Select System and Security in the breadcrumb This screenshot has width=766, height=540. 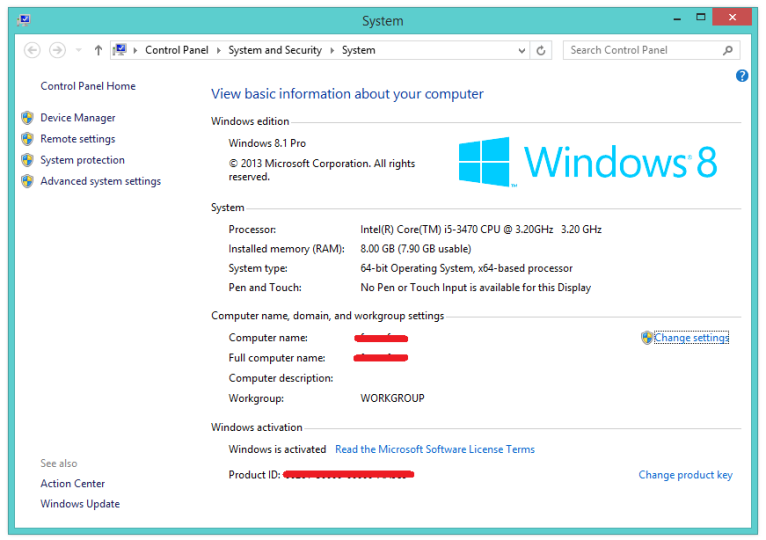pos(275,50)
